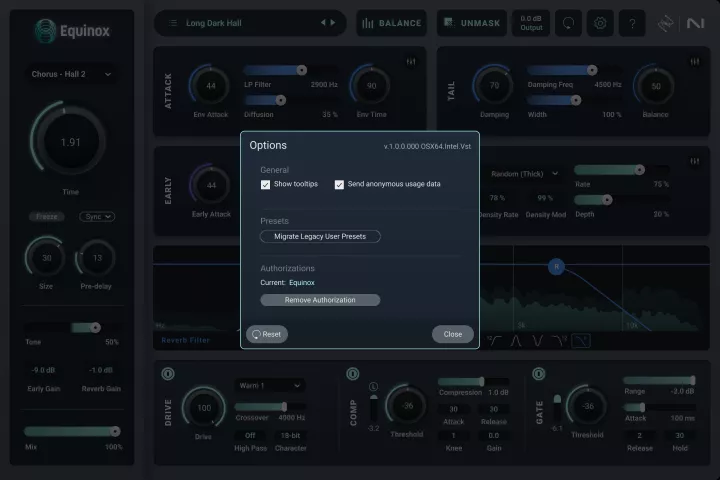Open the settings gear icon
The height and width of the screenshot is (480, 720).
[600, 23]
